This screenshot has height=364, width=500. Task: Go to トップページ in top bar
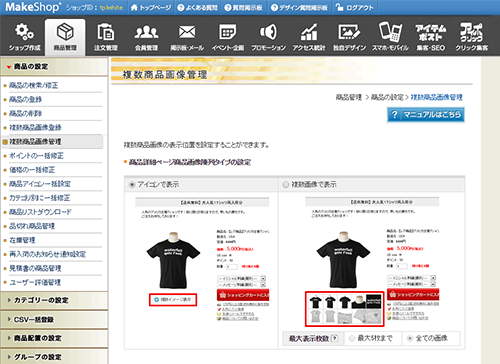point(151,7)
